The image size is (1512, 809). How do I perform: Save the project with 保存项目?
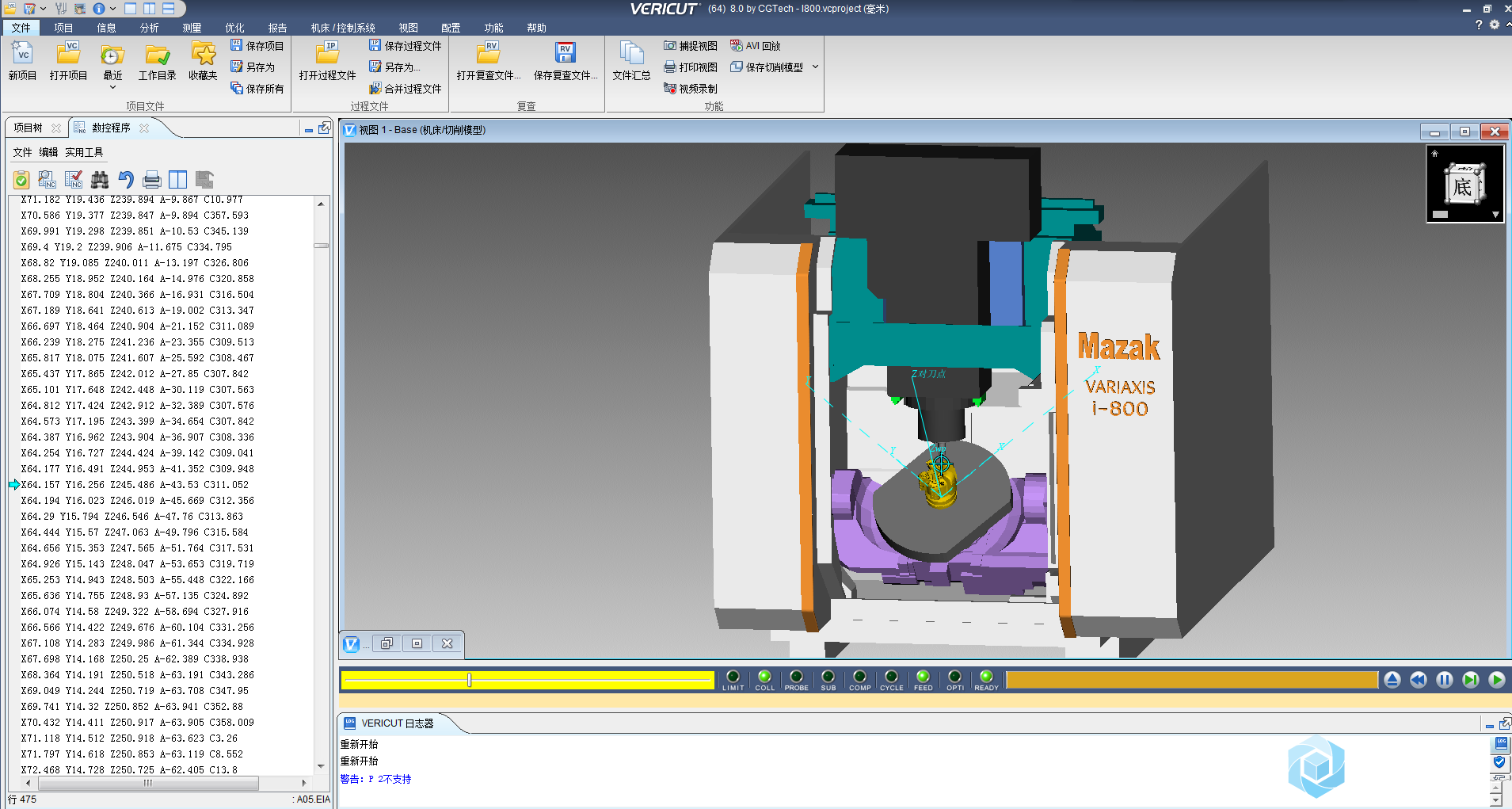257,46
